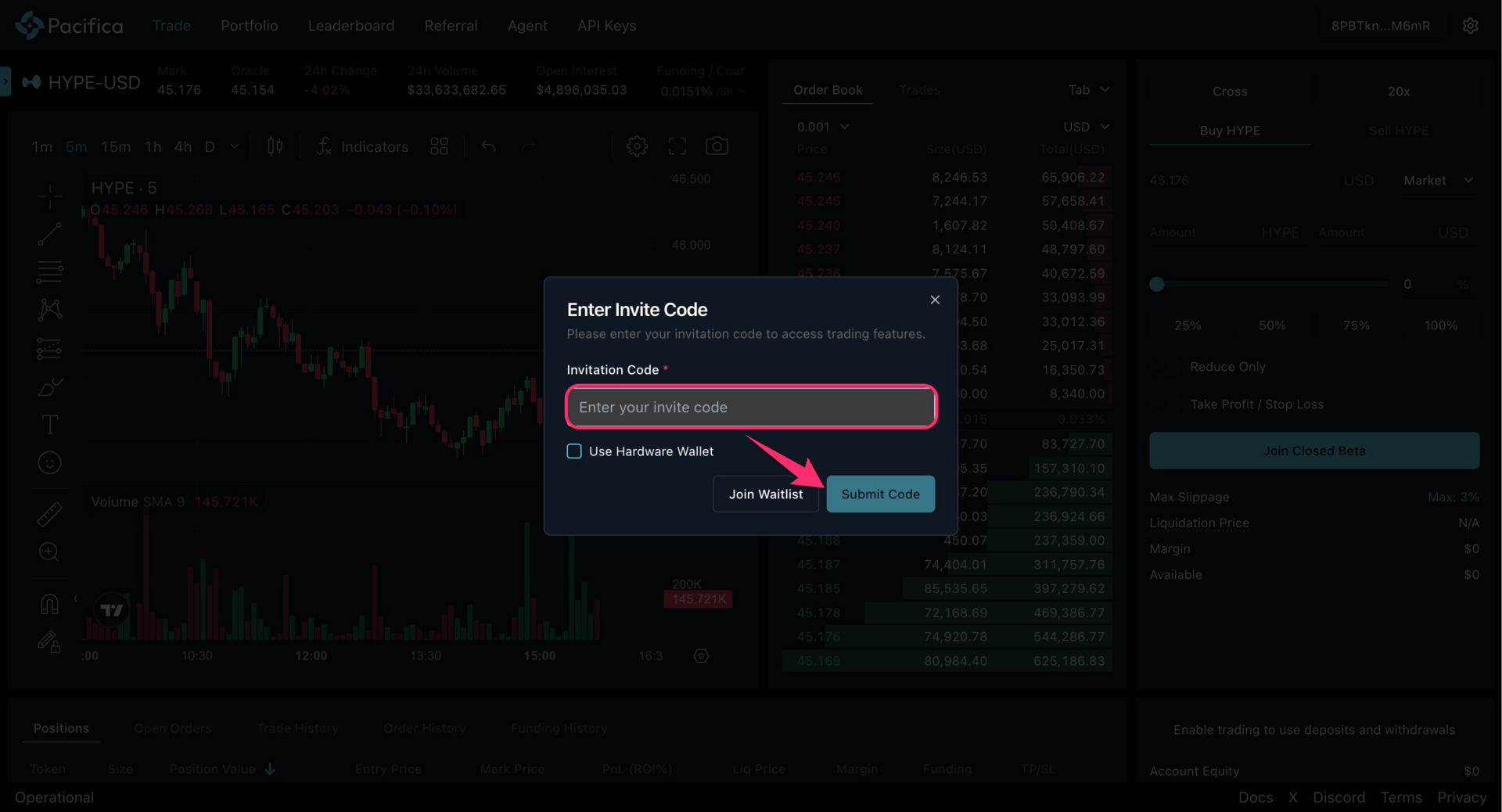This screenshot has height=812, width=1502.
Task: Open the API Keys page
Action: click(x=606, y=26)
